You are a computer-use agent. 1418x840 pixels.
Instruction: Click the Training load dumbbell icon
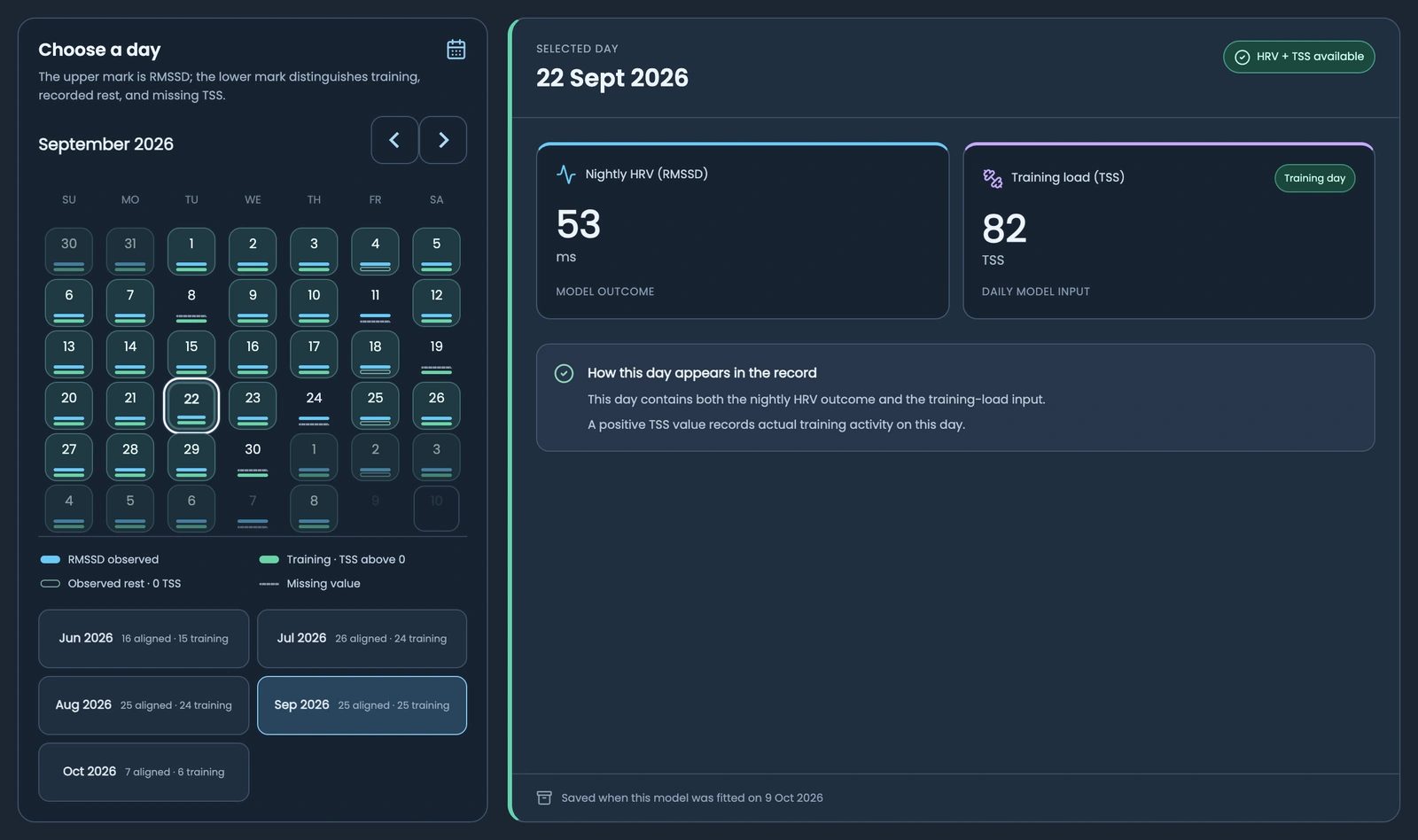tap(993, 178)
